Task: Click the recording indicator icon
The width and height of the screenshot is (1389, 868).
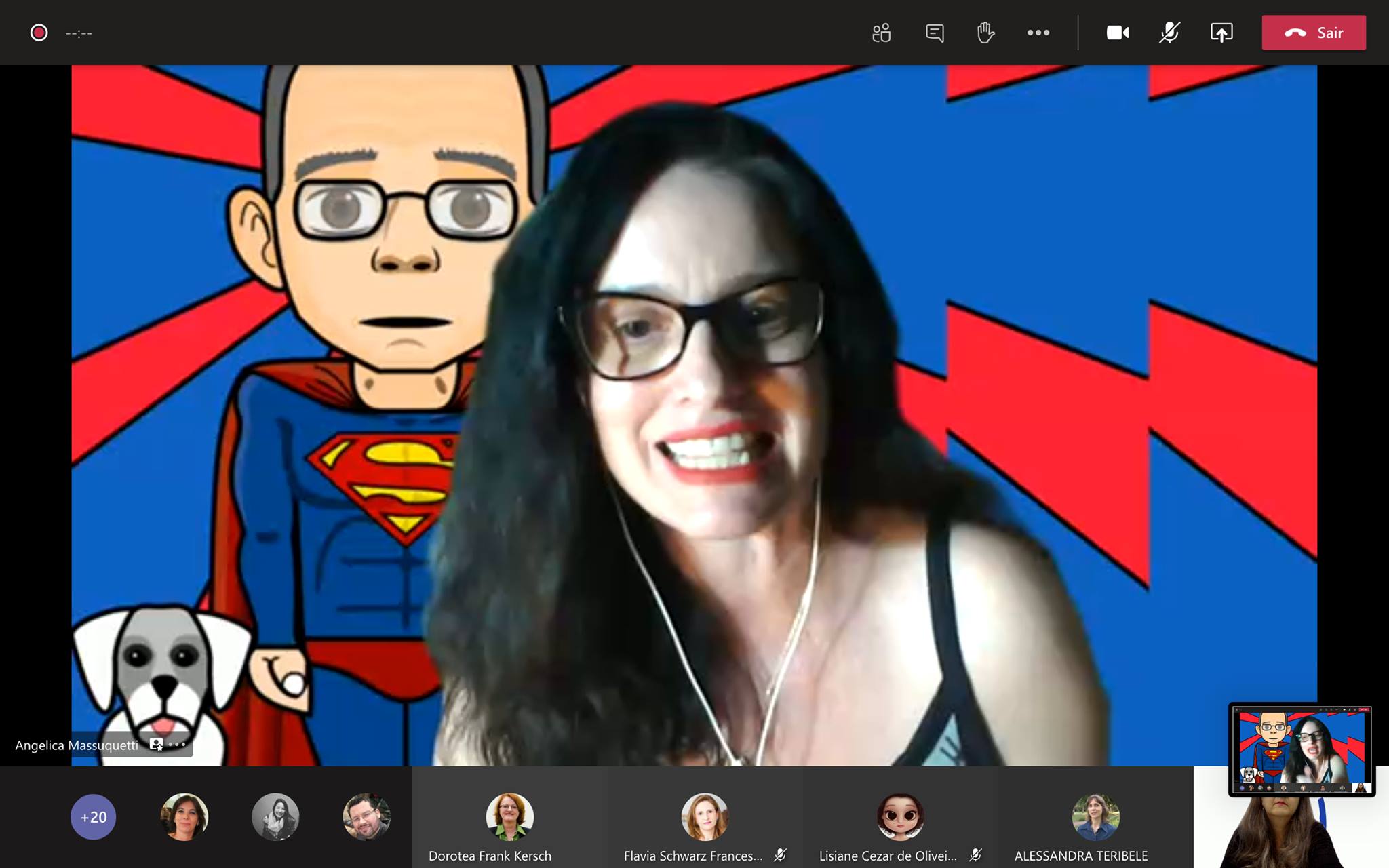Action: pos(39,33)
